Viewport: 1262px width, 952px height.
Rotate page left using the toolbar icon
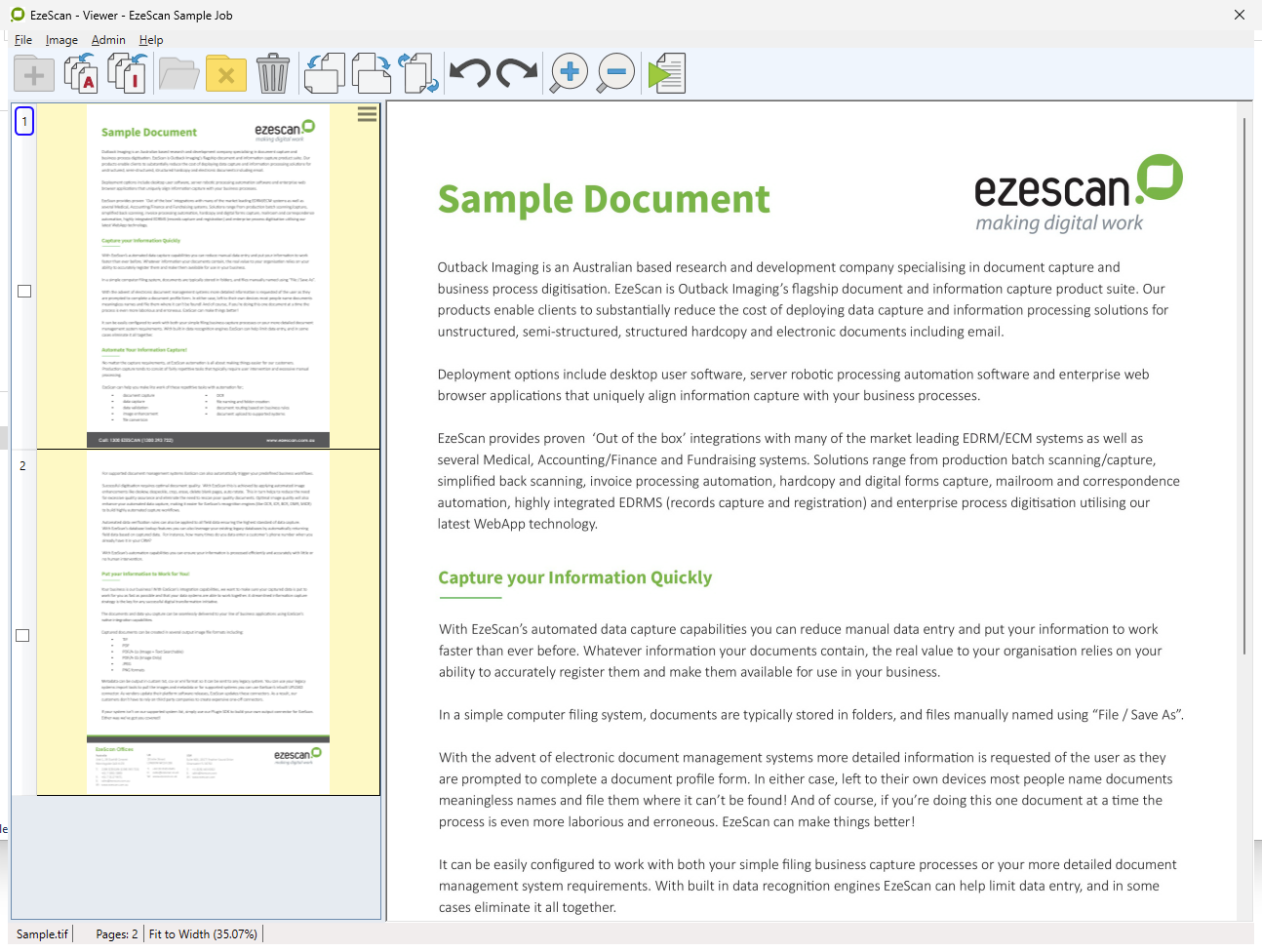click(325, 73)
